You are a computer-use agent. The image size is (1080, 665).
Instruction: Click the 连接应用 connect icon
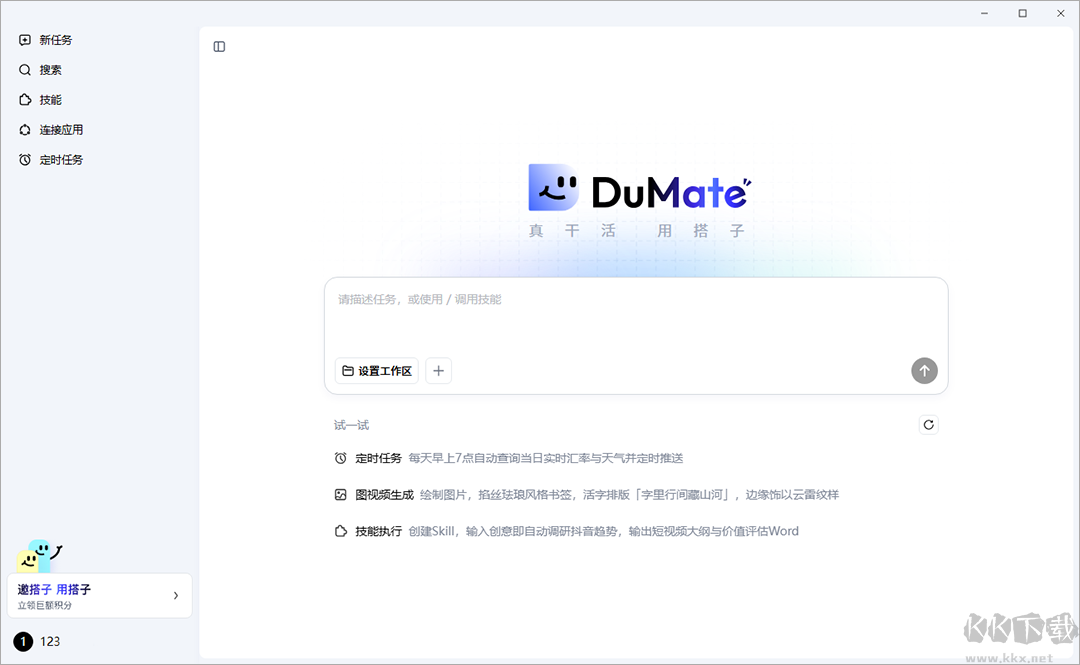click(25, 130)
